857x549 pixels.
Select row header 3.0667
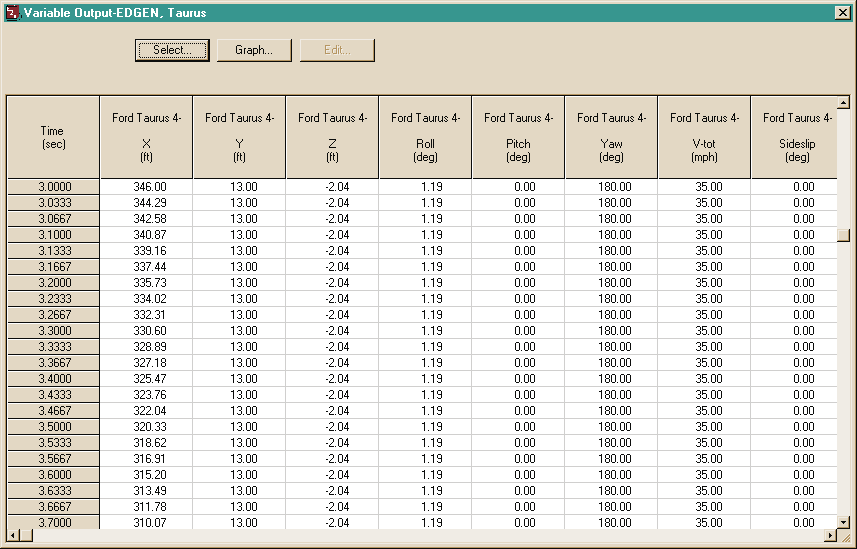click(53, 219)
